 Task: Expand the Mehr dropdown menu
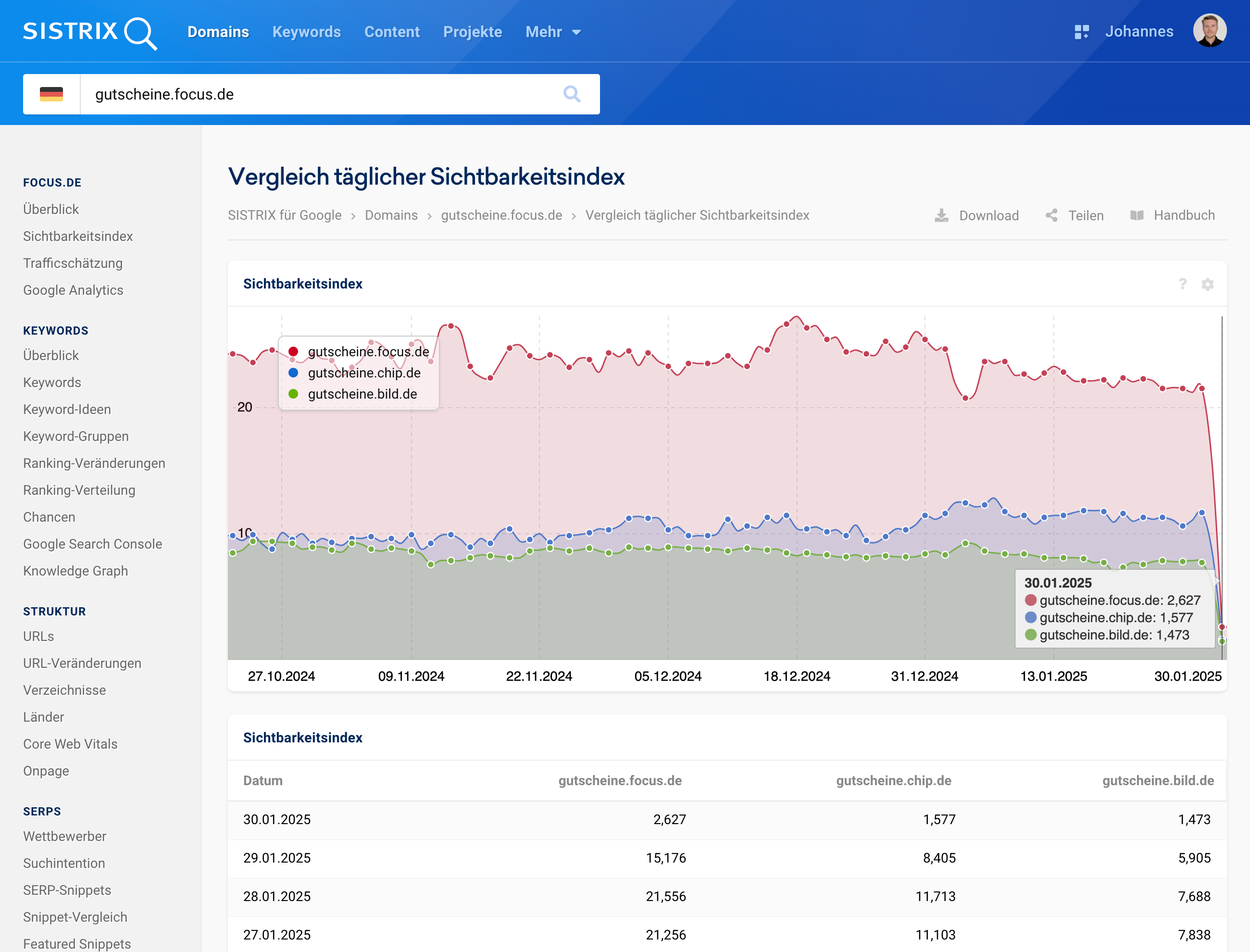tap(552, 32)
